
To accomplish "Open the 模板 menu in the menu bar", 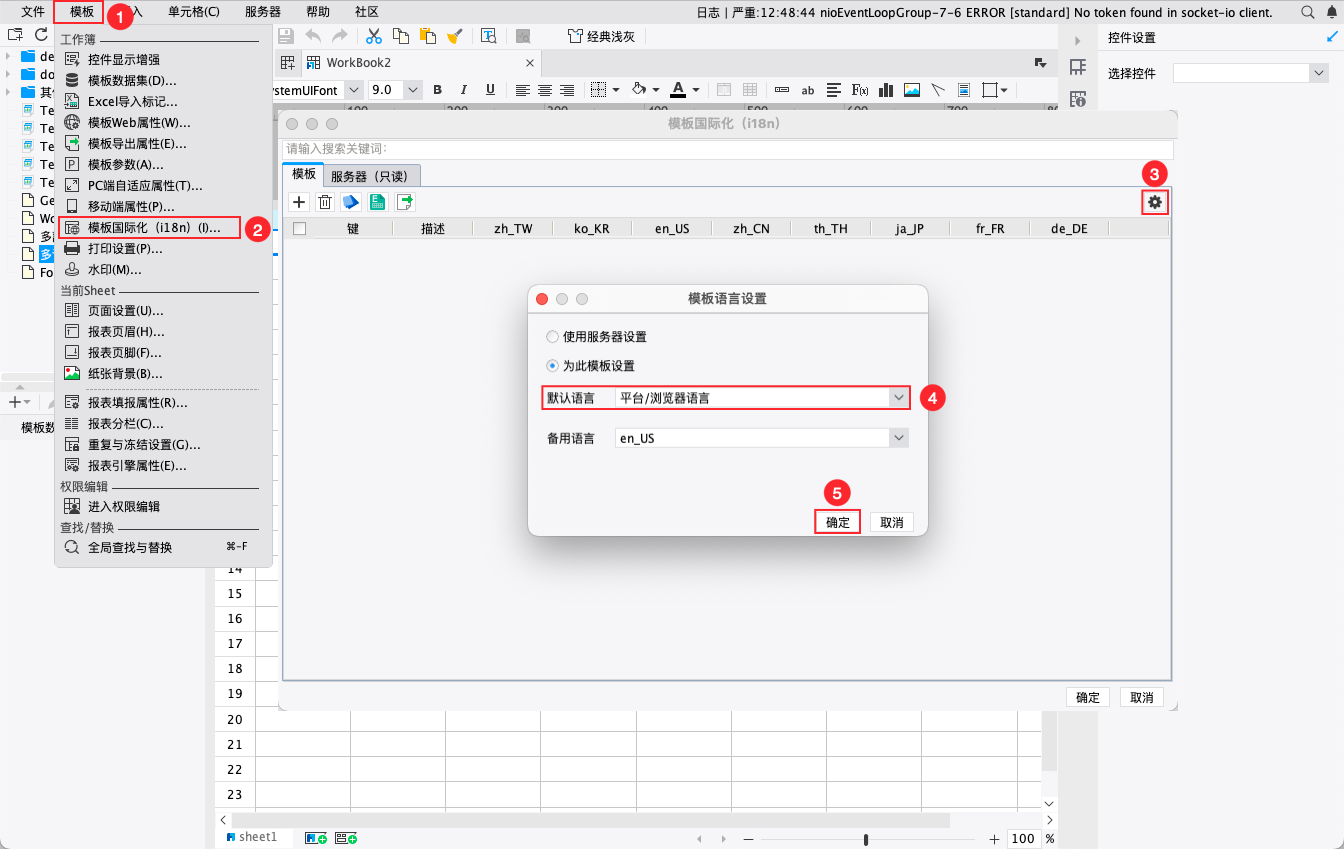I will (82, 12).
